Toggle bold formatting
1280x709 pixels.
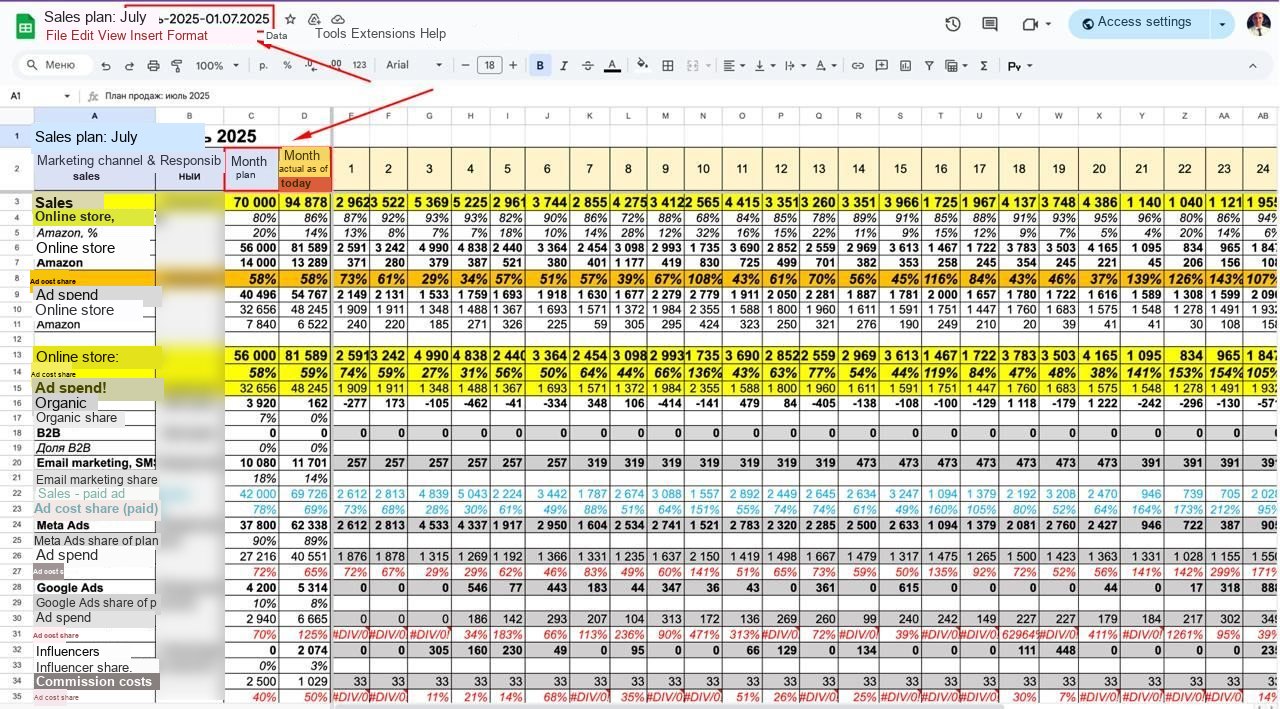click(x=540, y=66)
